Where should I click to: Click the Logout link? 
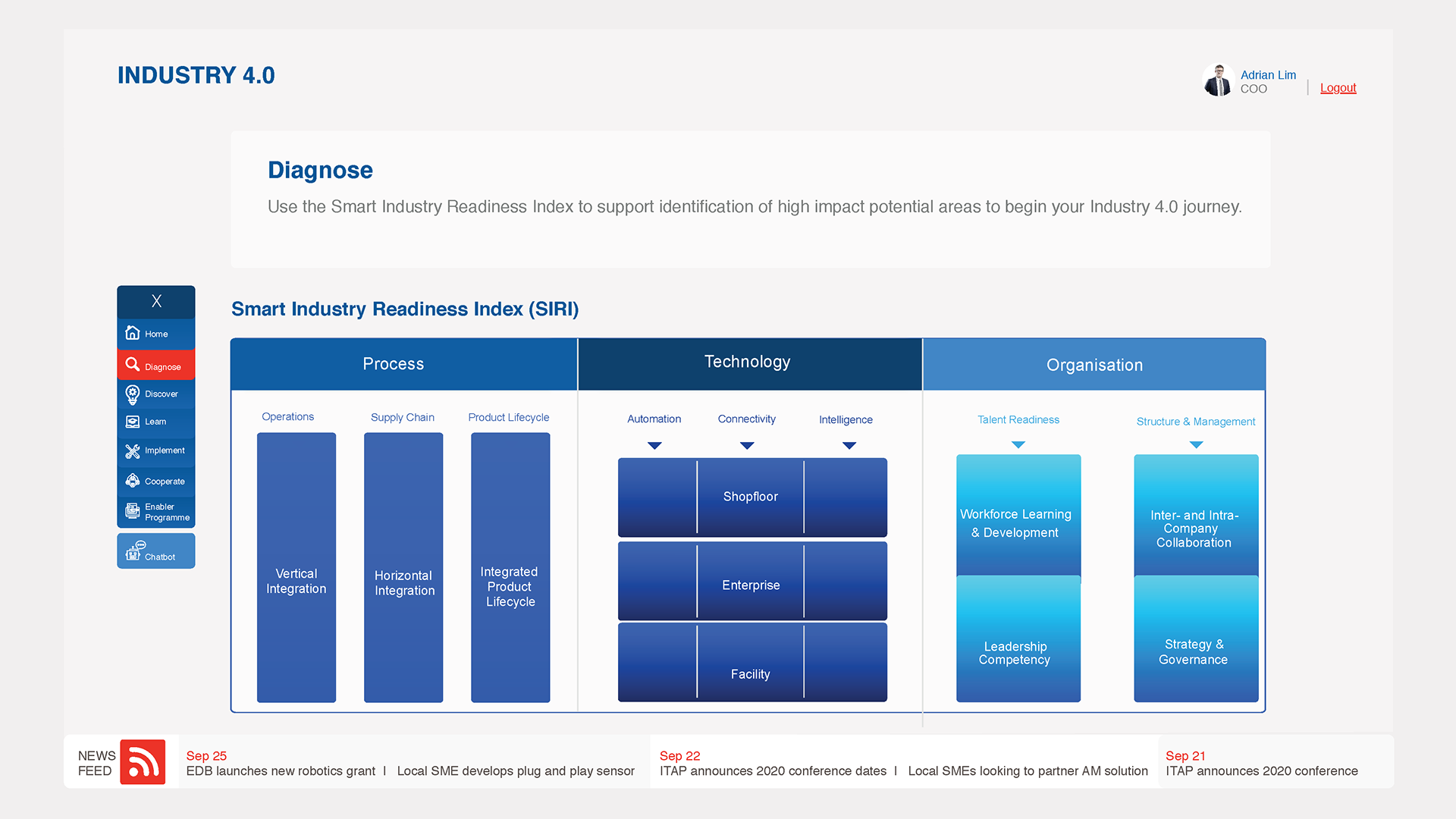(1338, 88)
